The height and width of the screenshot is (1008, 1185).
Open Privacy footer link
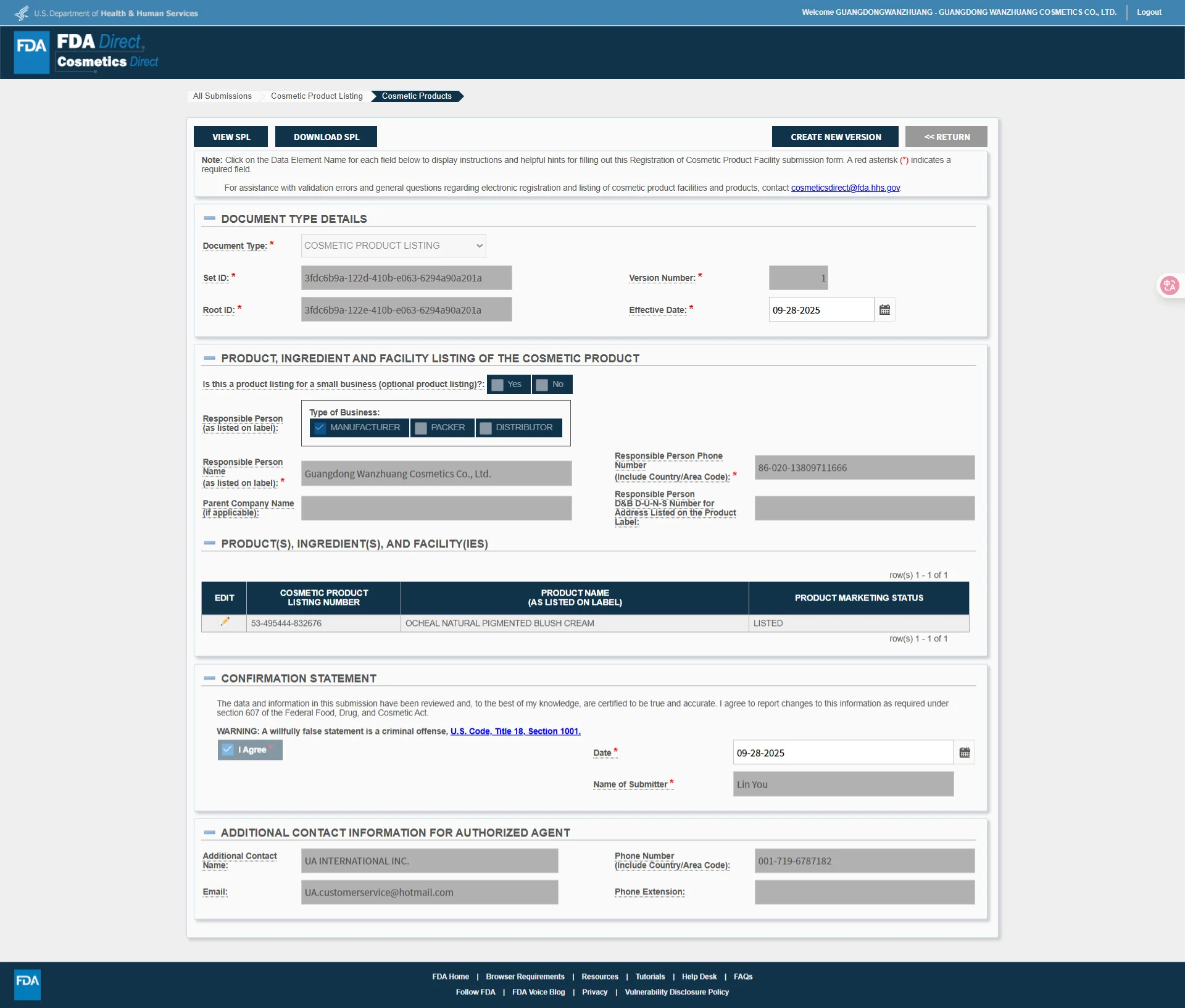click(x=595, y=992)
